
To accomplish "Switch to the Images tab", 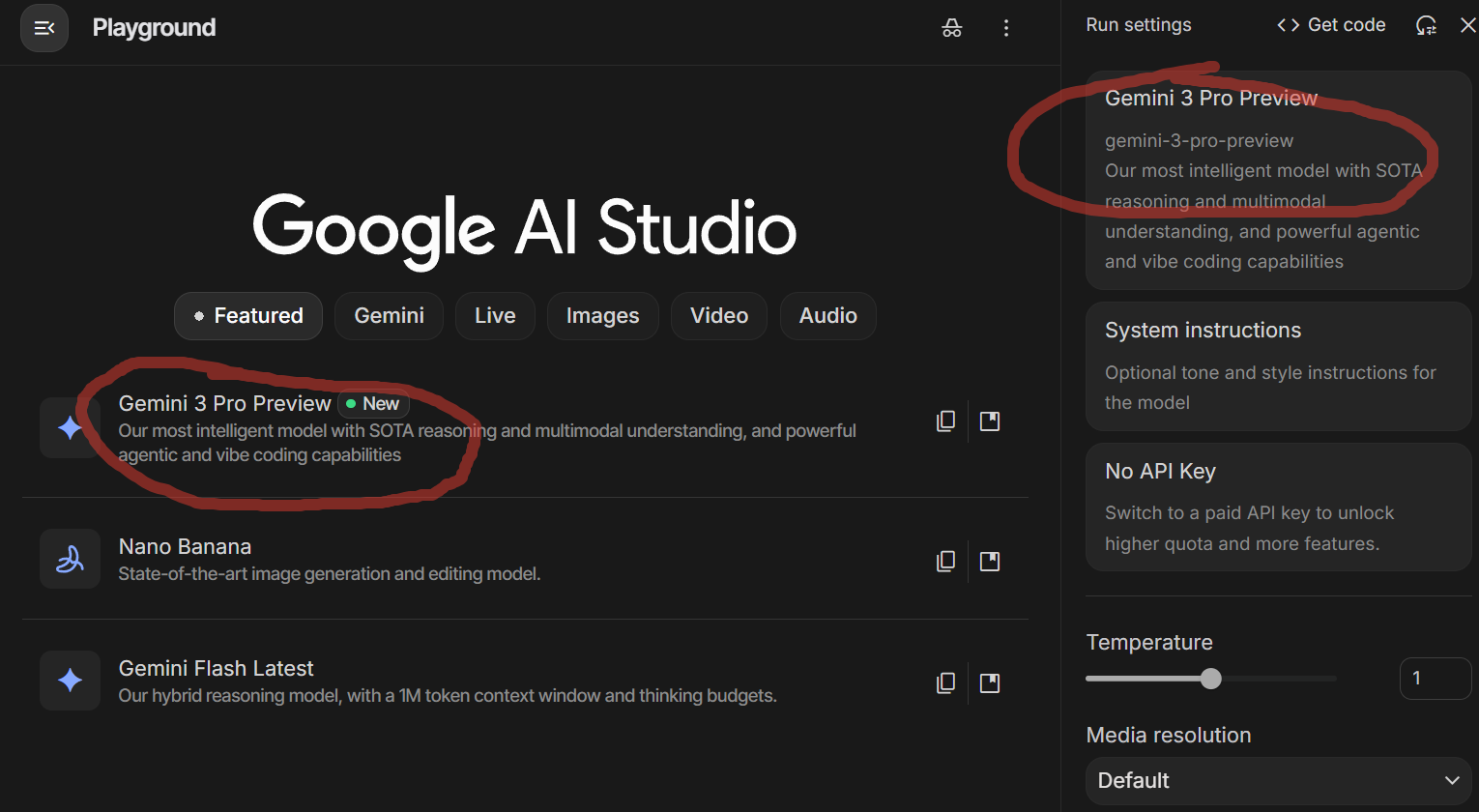I will pos(602,316).
